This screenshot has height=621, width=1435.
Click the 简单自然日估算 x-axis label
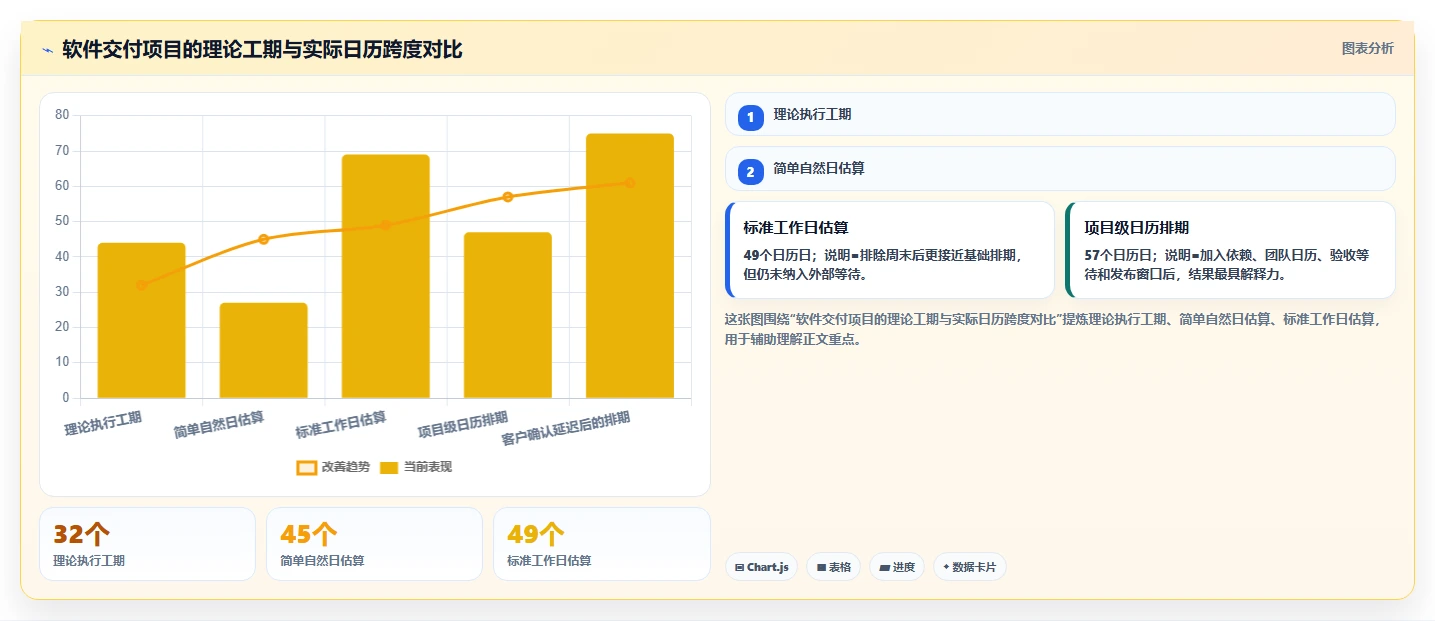(x=219, y=425)
